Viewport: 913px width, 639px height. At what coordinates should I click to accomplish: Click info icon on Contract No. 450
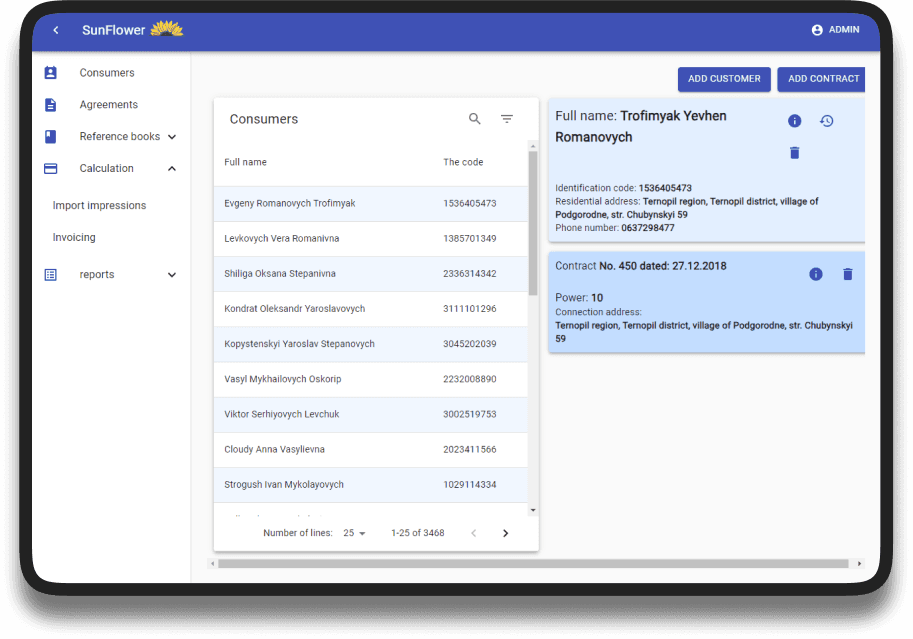(815, 274)
